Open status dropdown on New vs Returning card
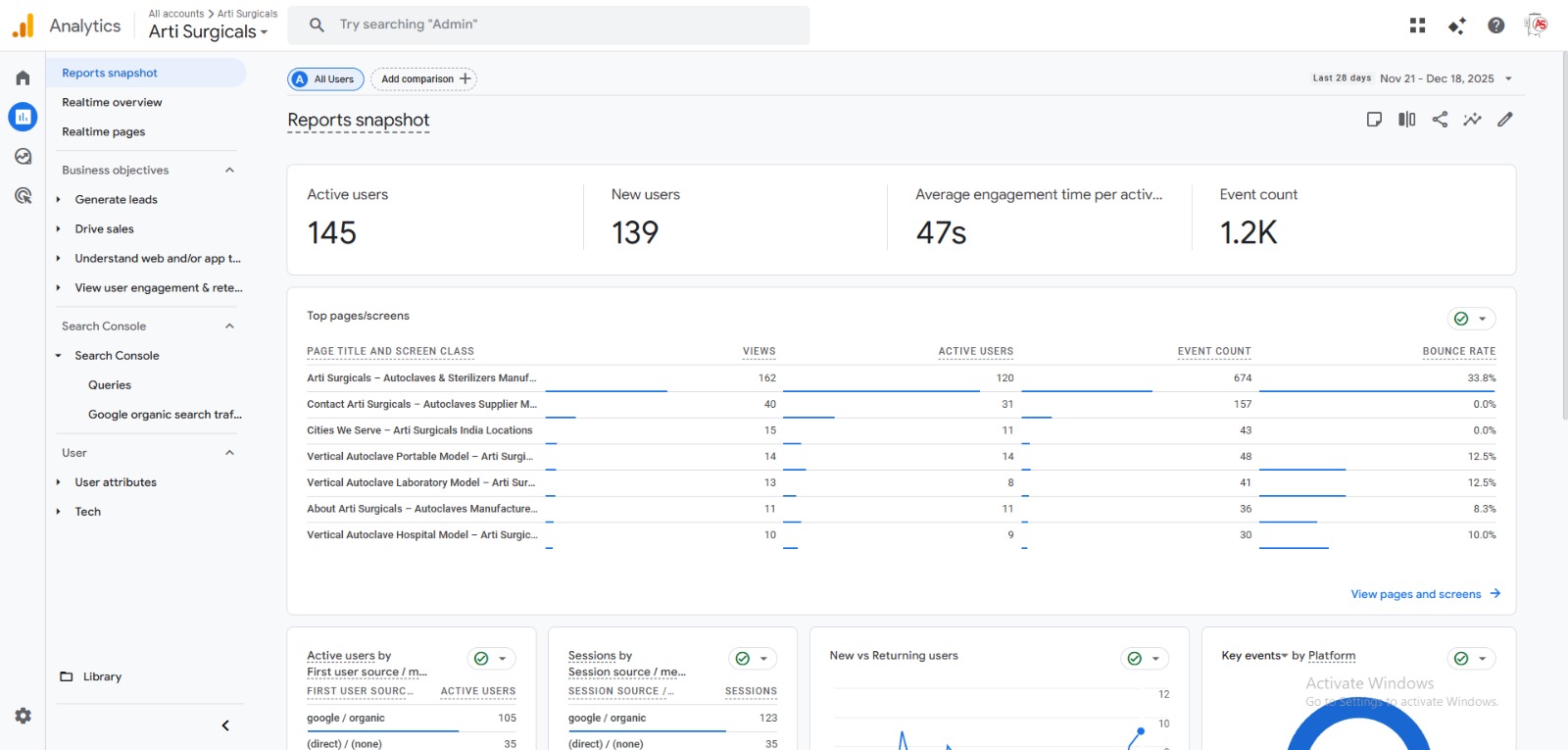Screen dimensions: 1568x750 [1145, 659]
